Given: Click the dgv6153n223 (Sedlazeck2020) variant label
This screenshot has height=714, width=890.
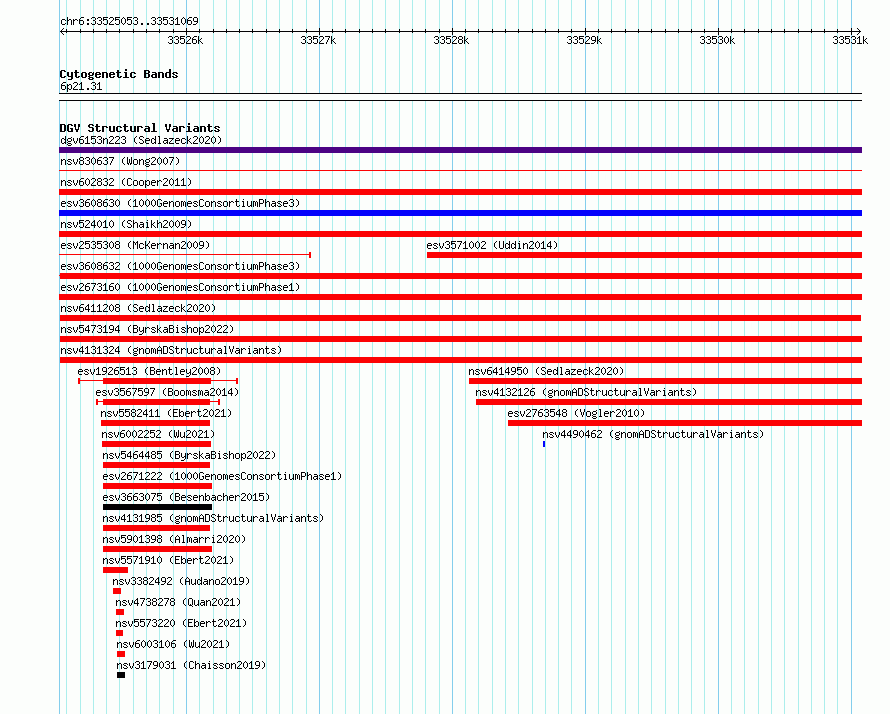Looking at the screenshot, I should click(x=141, y=140).
